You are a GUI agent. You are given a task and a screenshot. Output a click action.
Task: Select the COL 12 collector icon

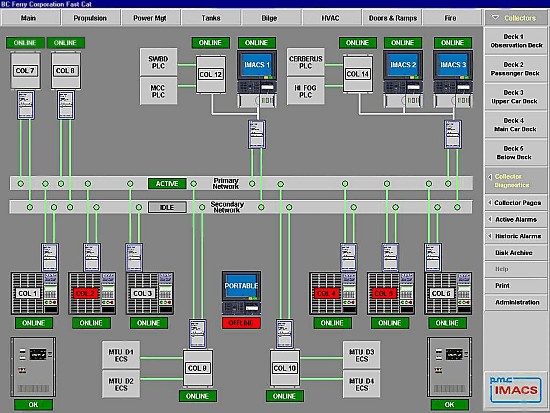click(x=211, y=74)
